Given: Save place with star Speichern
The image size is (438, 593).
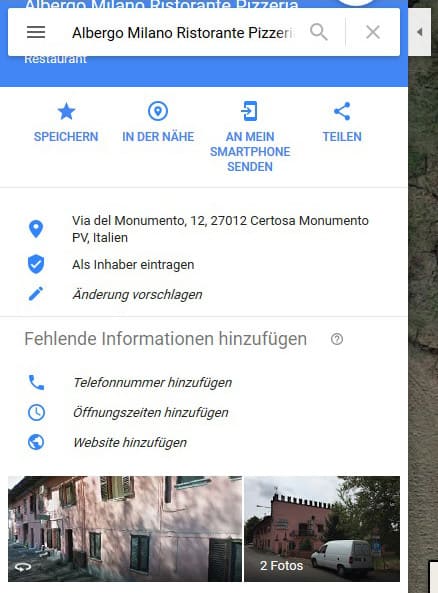Looking at the screenshot, I should tap(66, 122).
